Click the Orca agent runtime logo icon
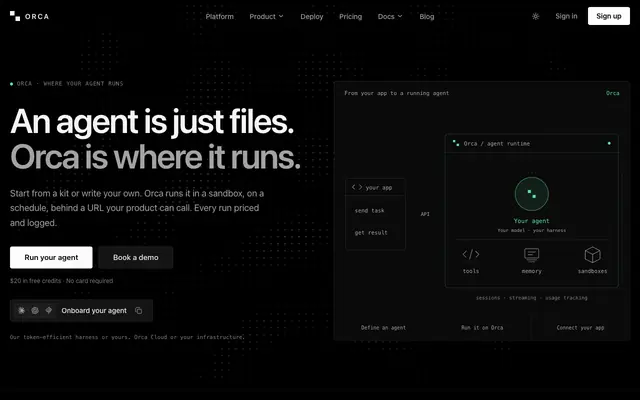 [456, 143]
